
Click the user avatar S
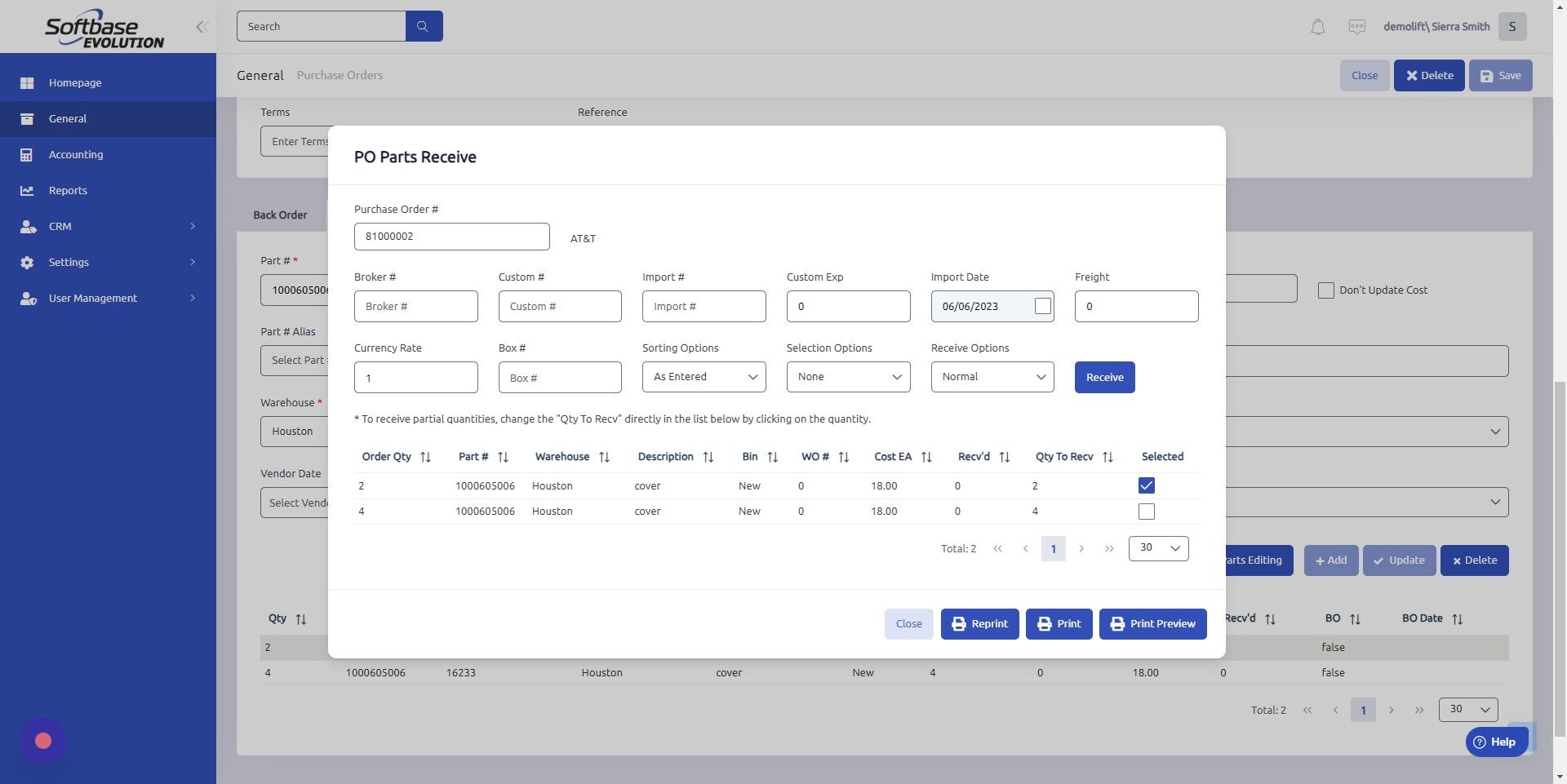point(1512,26)
